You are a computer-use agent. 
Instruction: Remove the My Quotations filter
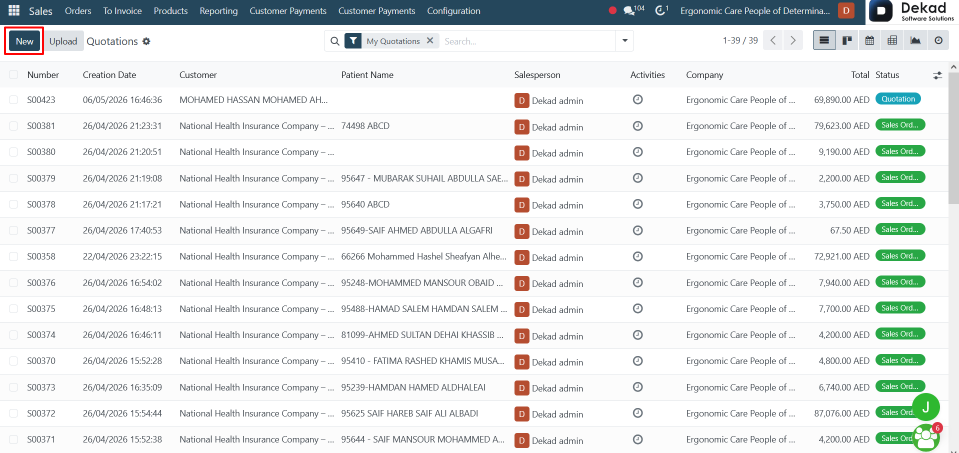(429, 40)
